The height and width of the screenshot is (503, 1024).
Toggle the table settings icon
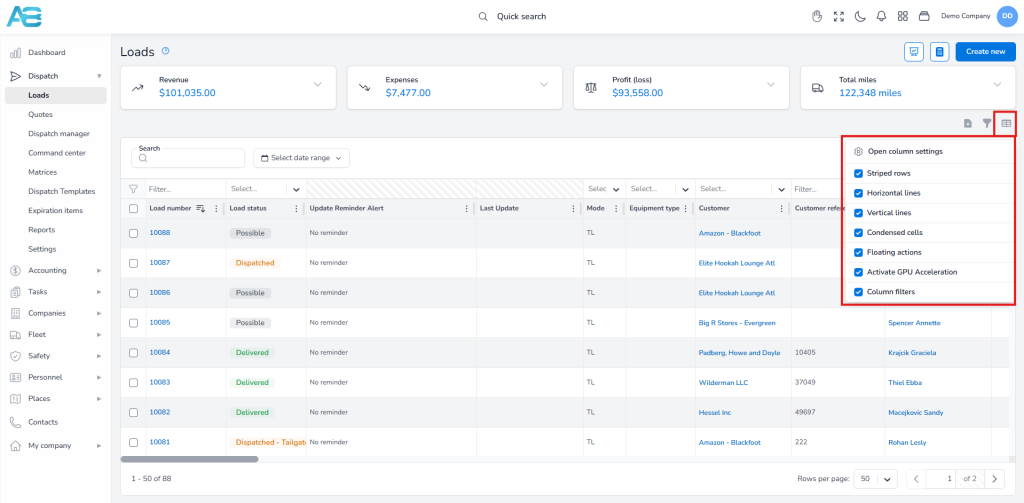pos(1006,123)
